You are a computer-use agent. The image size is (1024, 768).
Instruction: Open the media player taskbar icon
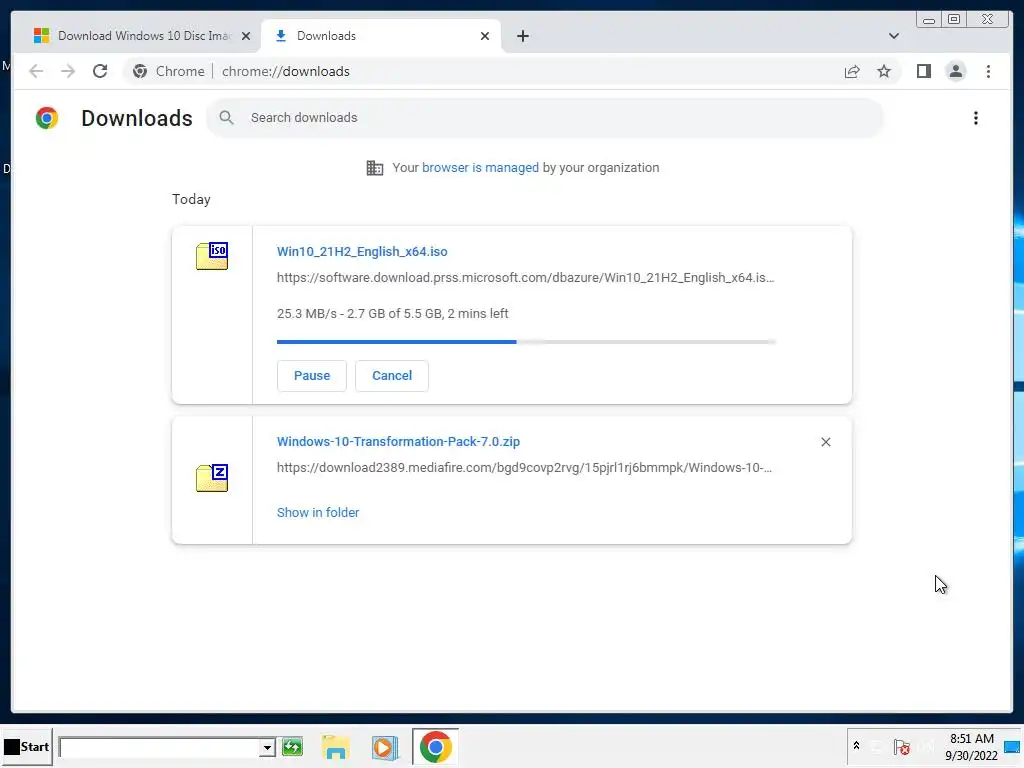(385, 747)
